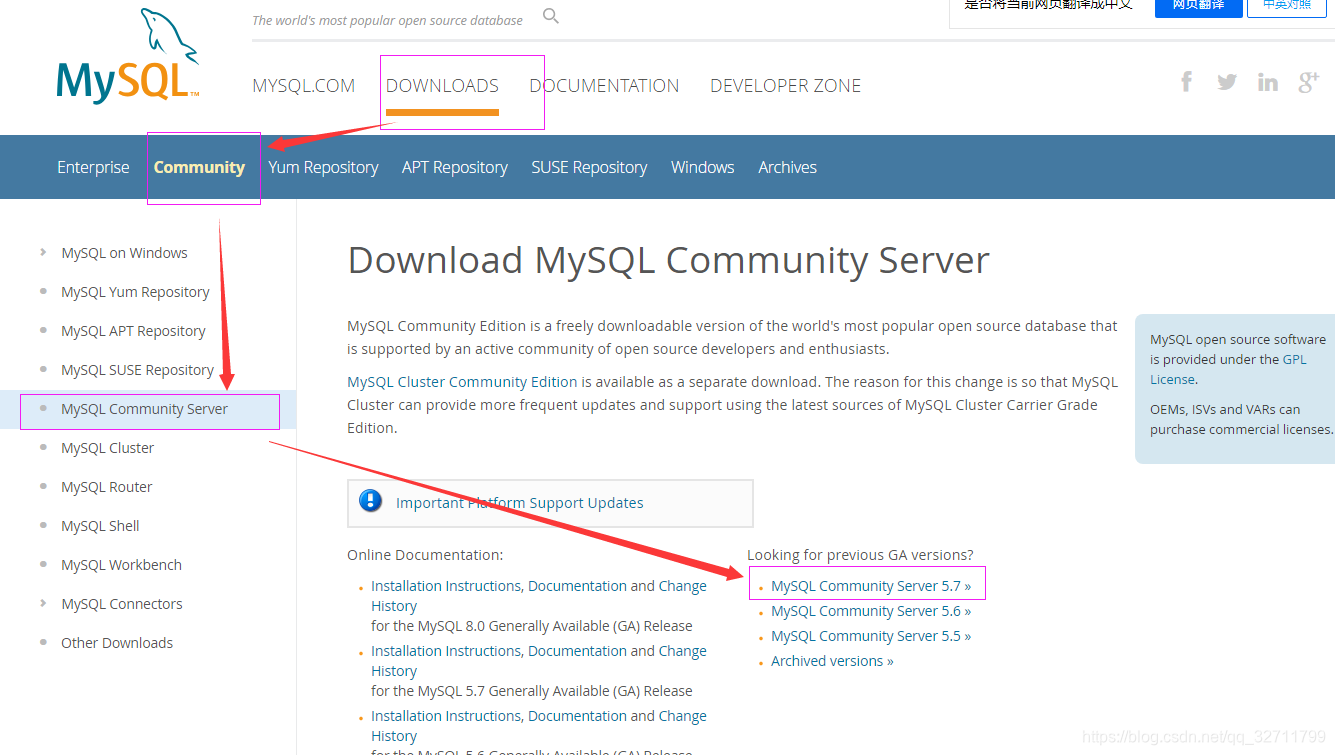Click the Download MySQL Community Server heading

pyautogui.click(x=668, y=260)
